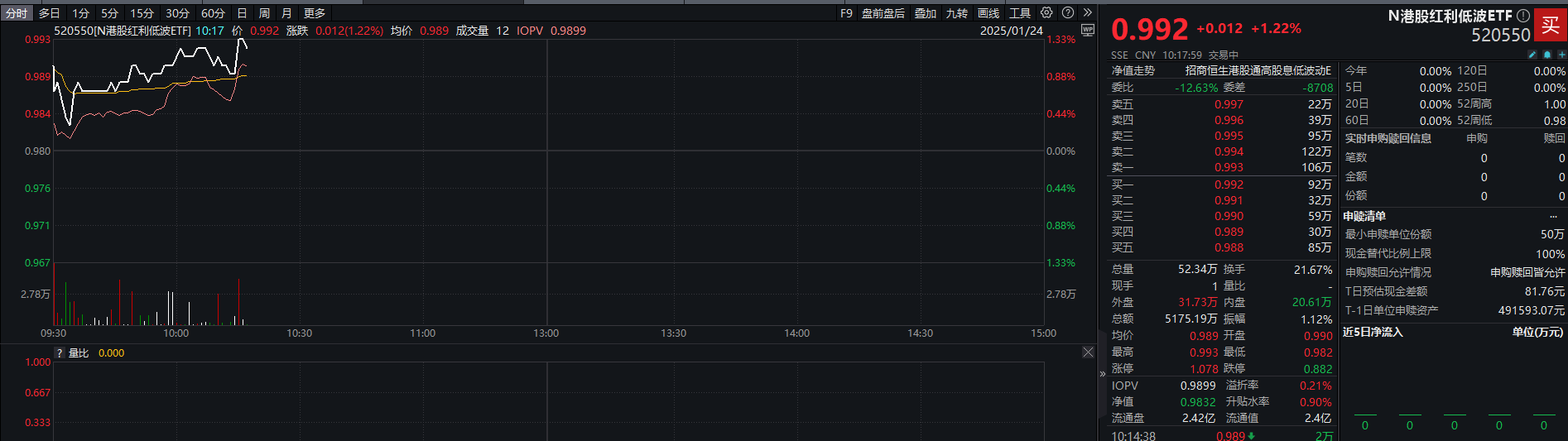Screen dimensions: 1568x441
Task: Open the 多日 multi-day chart tab
Action: (50, 13)
